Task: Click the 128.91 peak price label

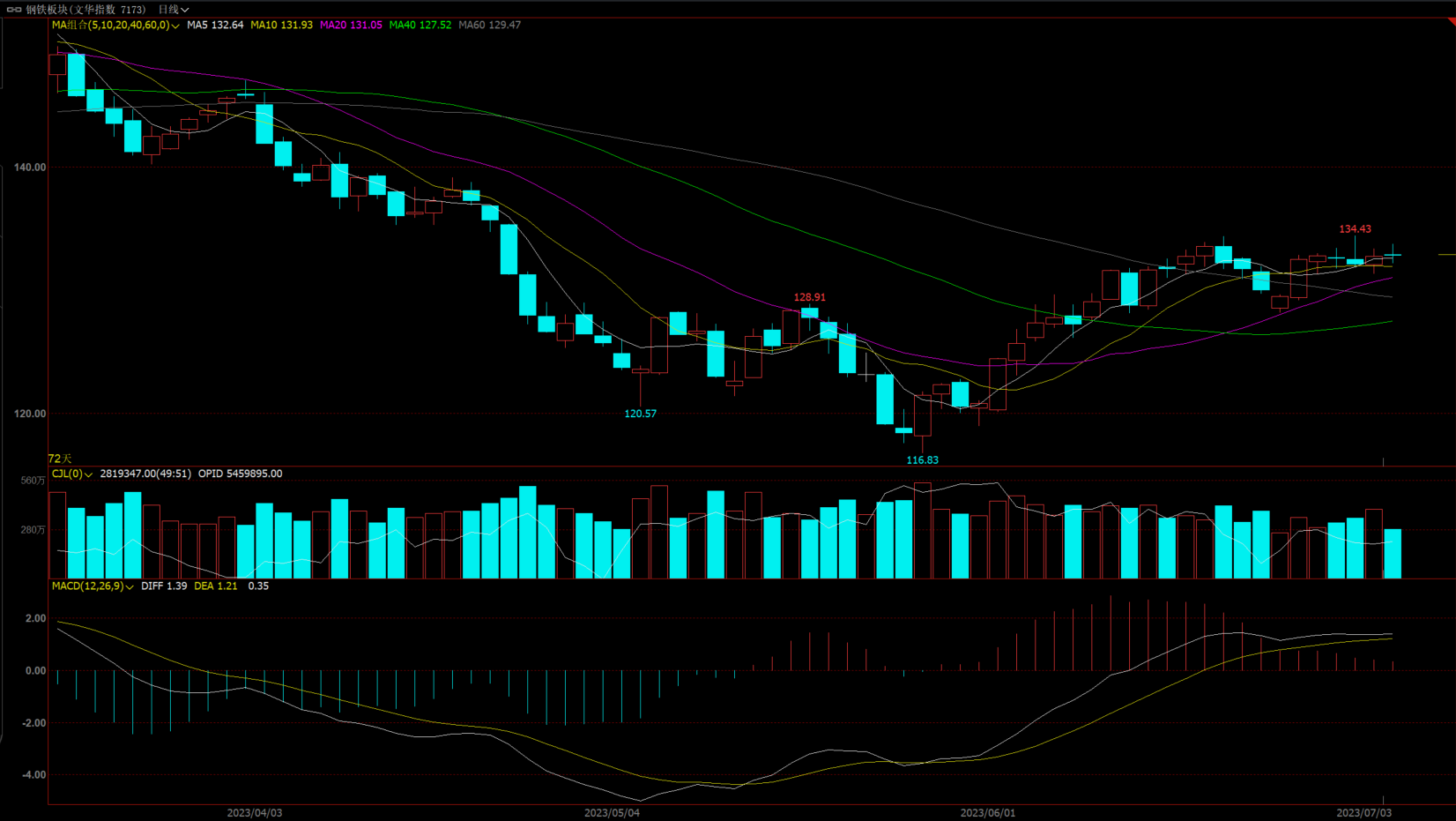Action: (810, 298)
